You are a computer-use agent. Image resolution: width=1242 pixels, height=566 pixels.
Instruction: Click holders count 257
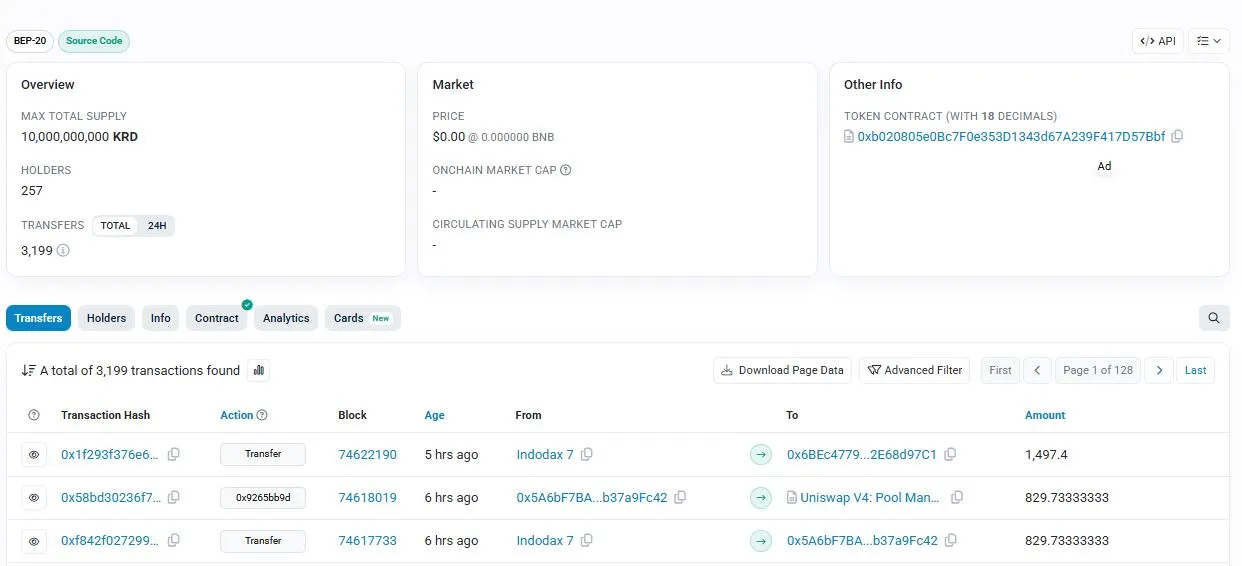click(x=32, y=190)
